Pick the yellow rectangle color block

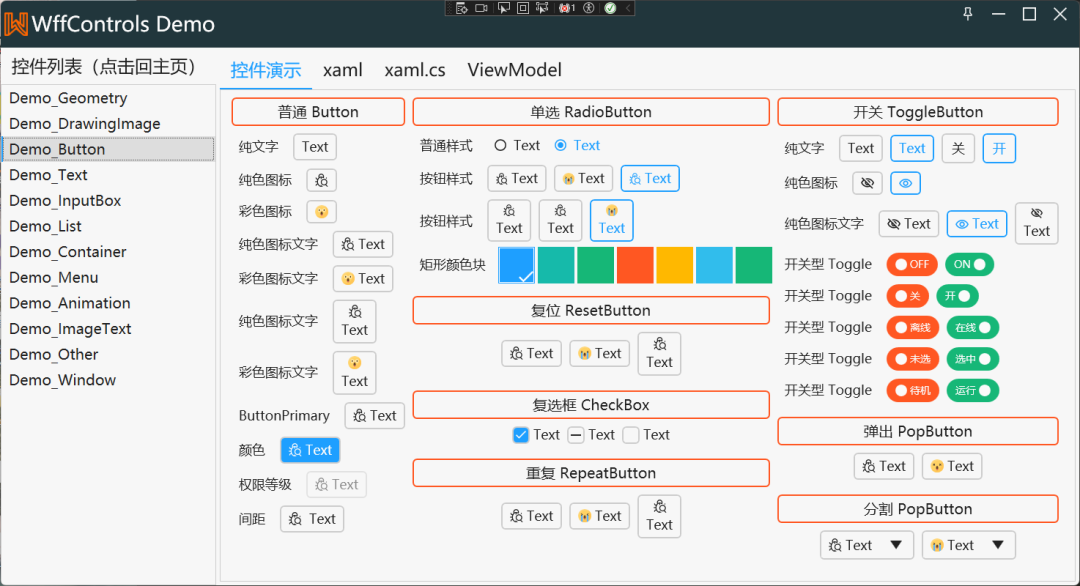675,265
